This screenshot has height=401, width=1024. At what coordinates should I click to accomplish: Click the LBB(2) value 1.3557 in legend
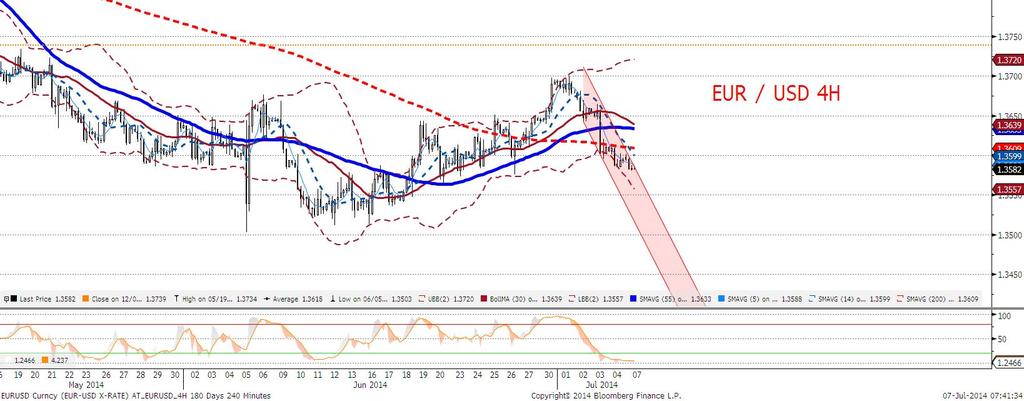tap(613, 299)
